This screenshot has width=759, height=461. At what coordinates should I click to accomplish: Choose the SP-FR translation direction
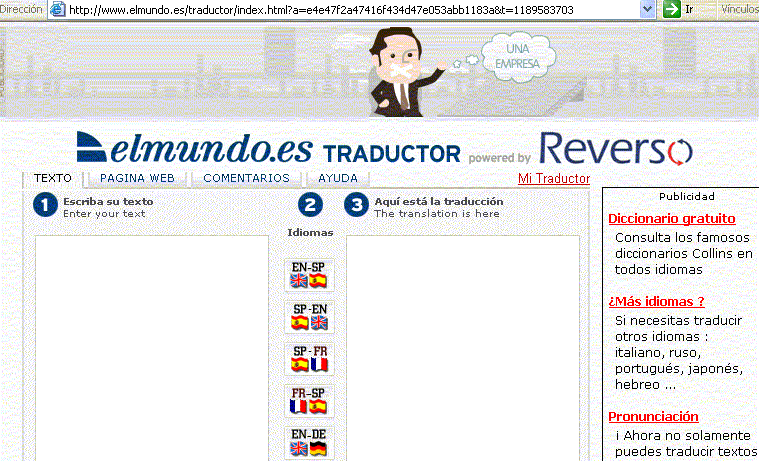pyautogui.click(x=309, y=359)
